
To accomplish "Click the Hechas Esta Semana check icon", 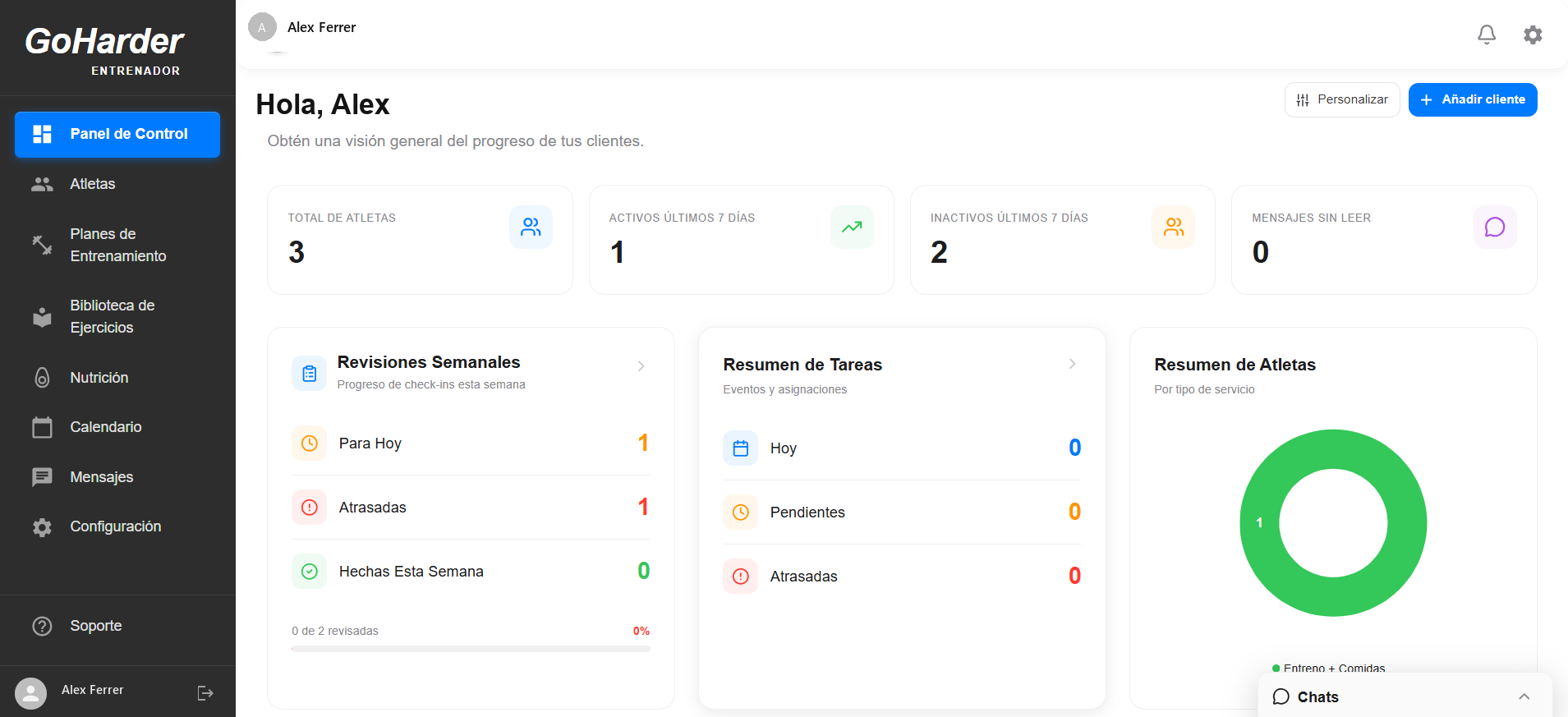I will click(x=310, y=572).
